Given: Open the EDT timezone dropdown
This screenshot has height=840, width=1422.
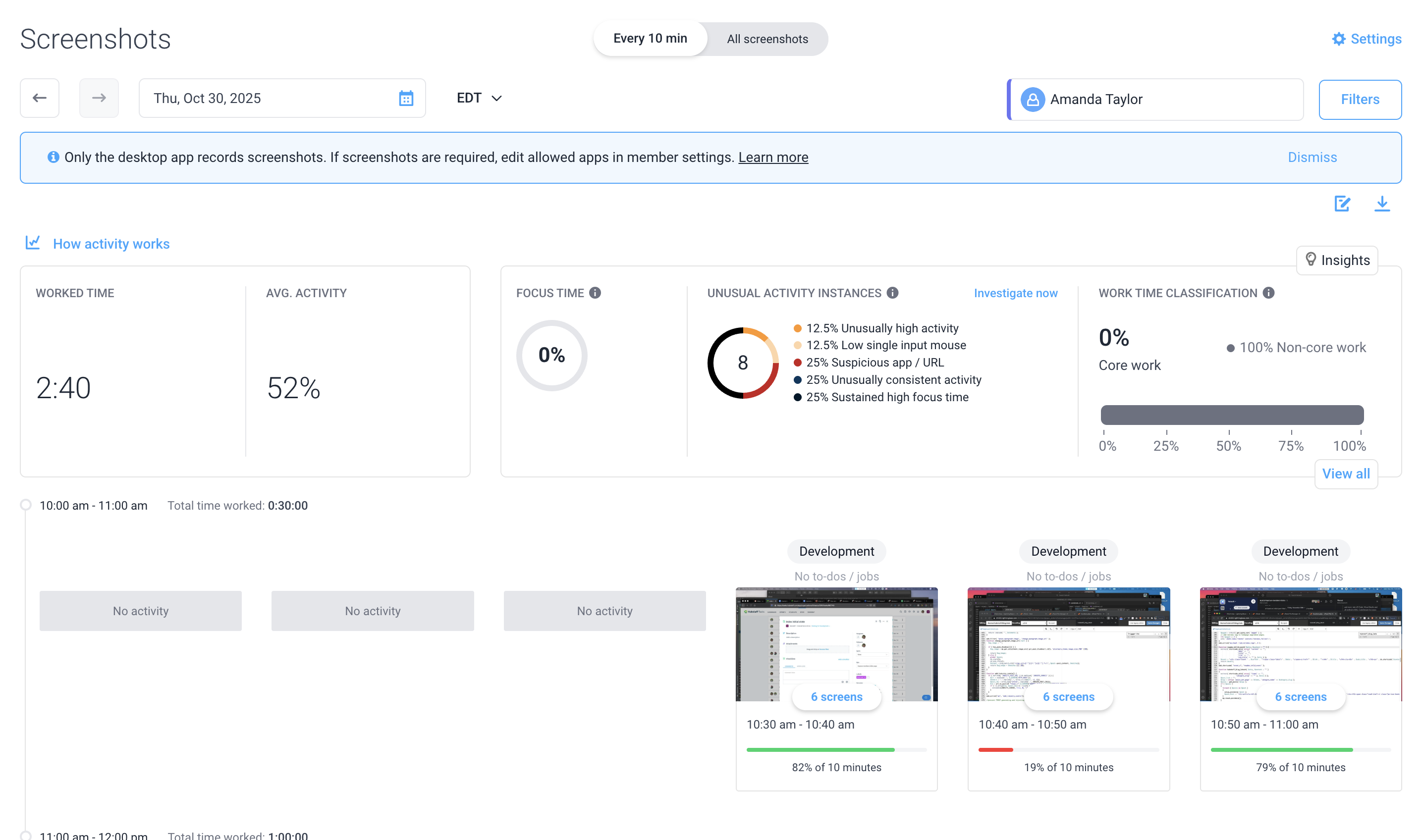Looking at the screenshot, I should 479,98.
